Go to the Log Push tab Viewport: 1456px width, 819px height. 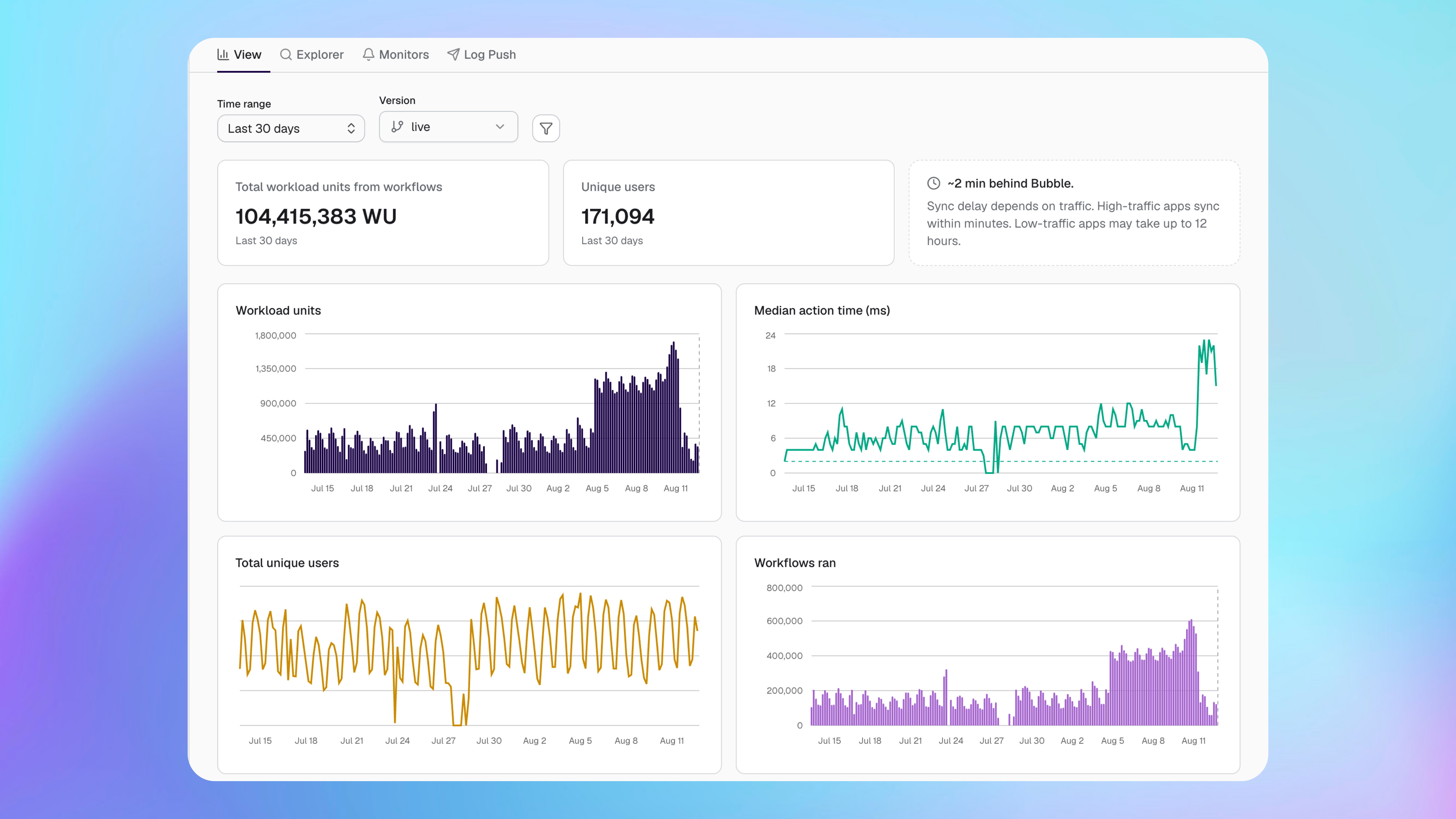(482, 55)
